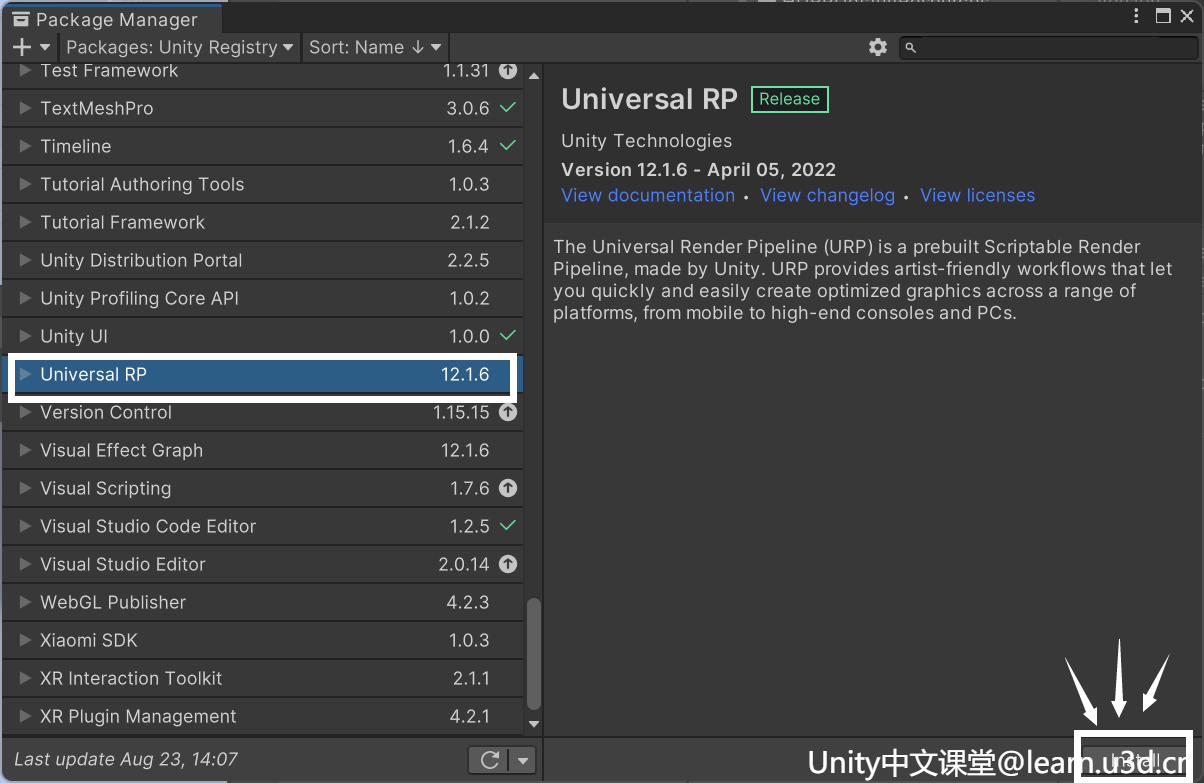Expand the Test Framework package versions
Viewport: 1204px width, 783px height.
[x=26, y=70]
